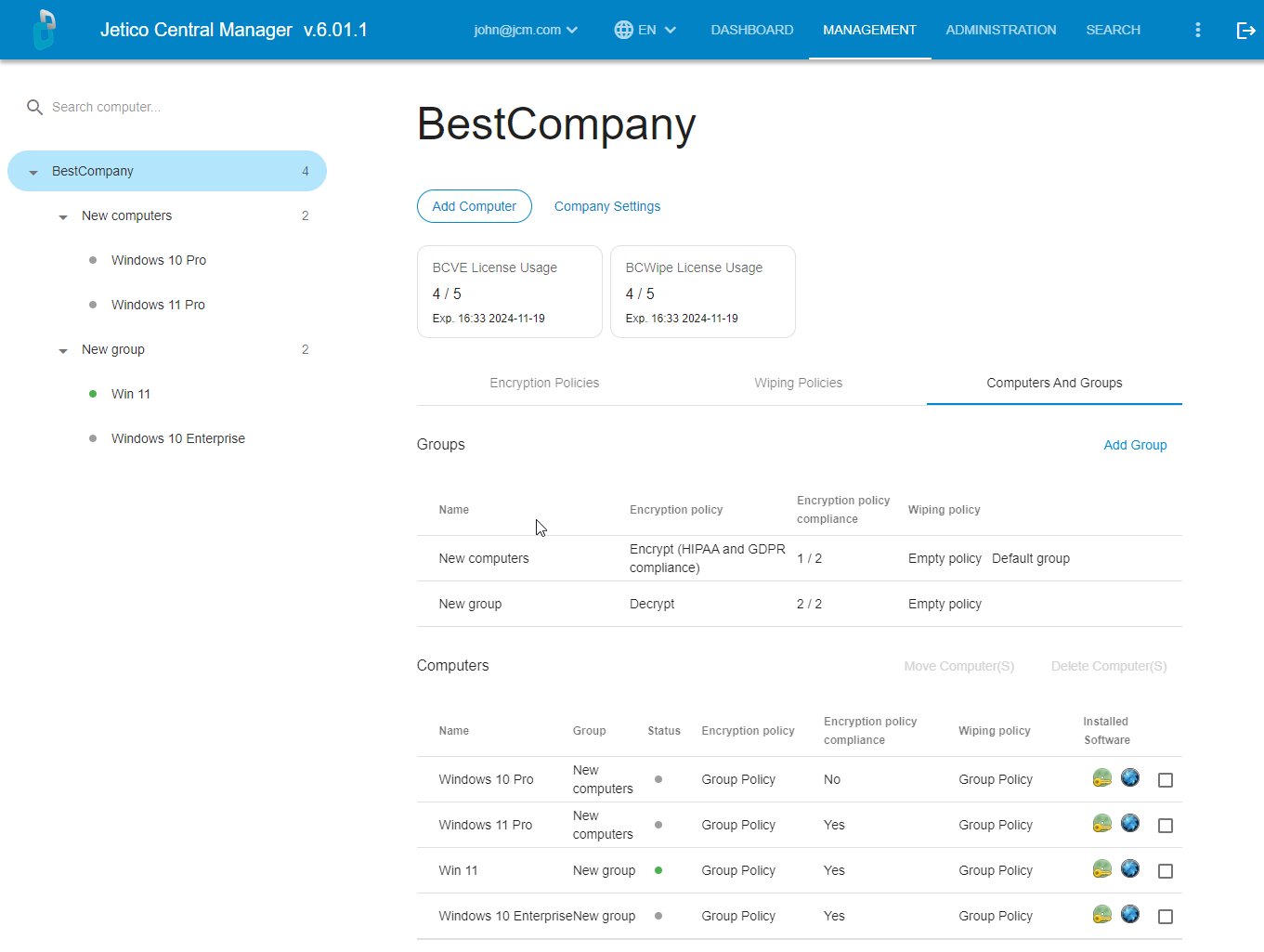Click the logout icon

pos(1245,31)
